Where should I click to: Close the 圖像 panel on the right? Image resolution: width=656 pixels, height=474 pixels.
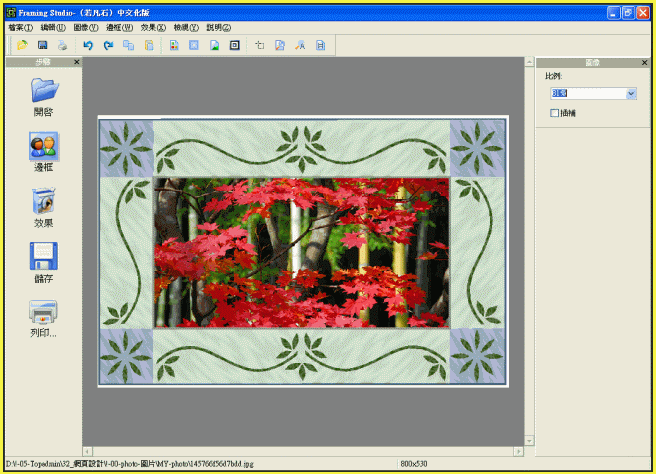(x=644, y=63)
